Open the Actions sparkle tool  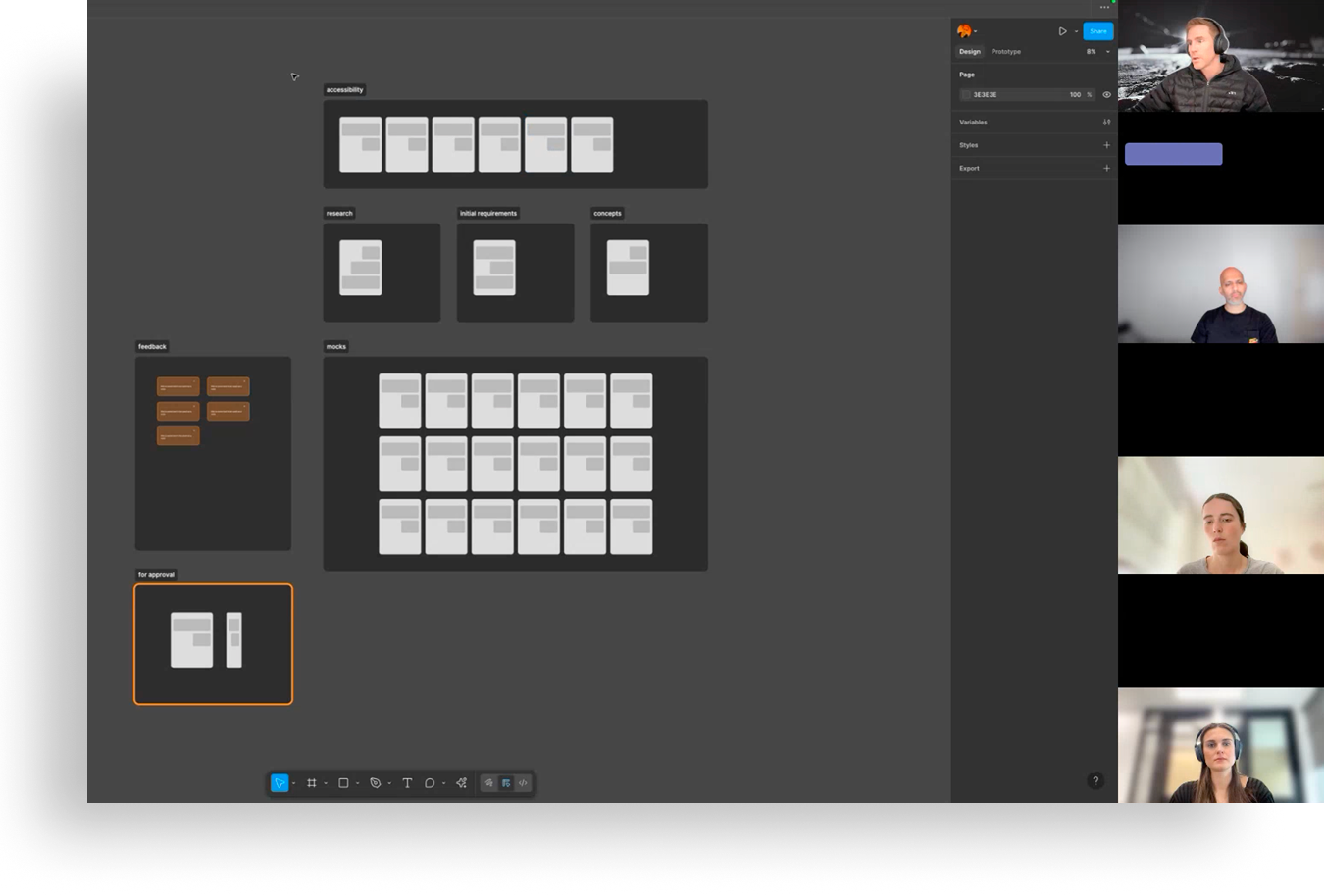462,783
